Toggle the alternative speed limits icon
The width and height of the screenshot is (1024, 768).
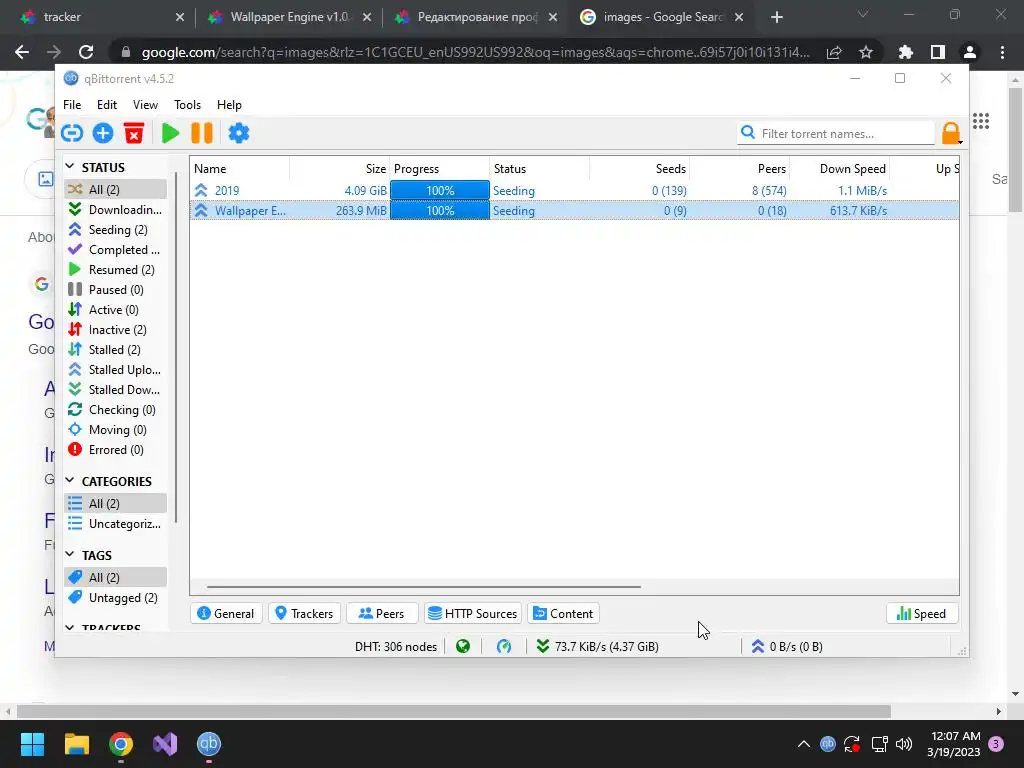point(504,647)
